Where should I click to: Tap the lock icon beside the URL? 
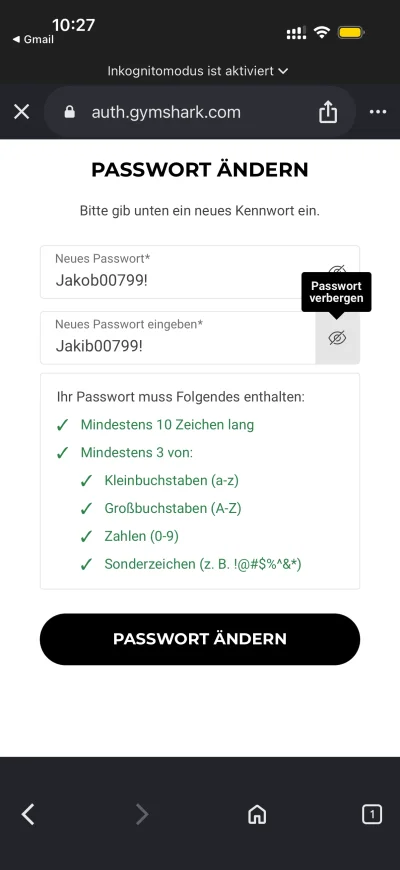tap(69, 112)
